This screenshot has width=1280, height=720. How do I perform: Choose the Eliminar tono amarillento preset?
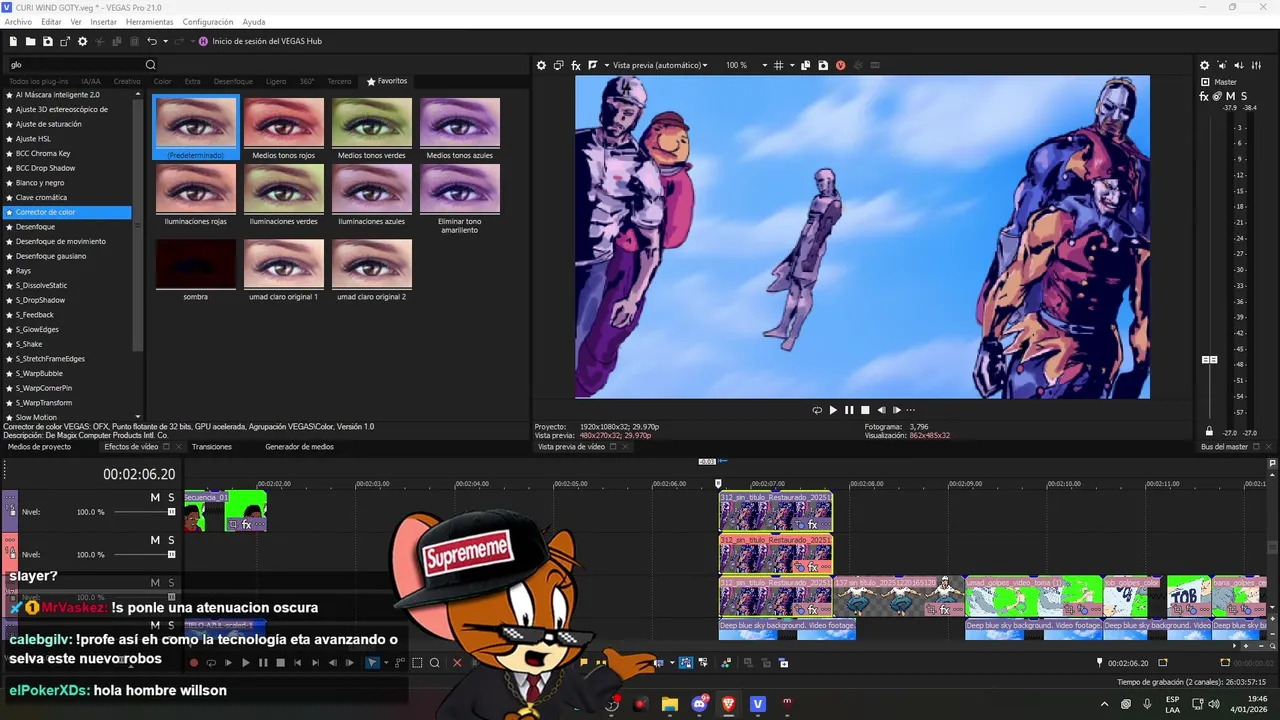[x=460, y=189]
